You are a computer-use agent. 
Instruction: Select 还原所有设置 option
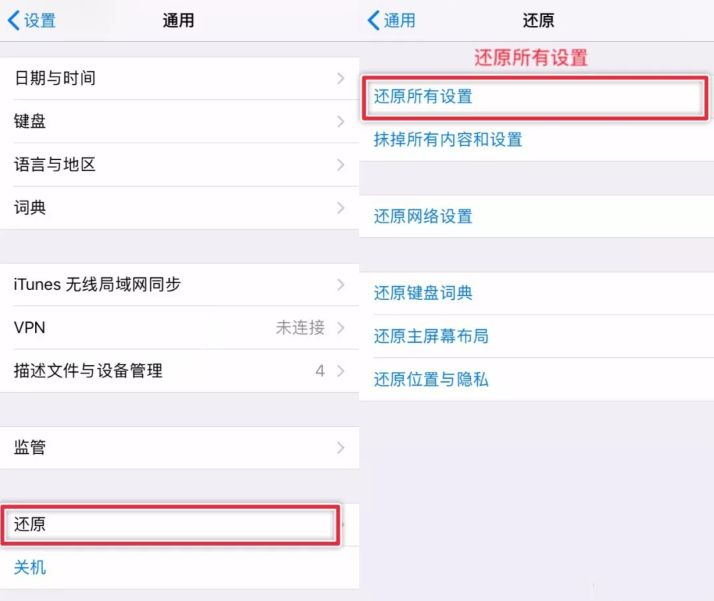tap(536, 97)
